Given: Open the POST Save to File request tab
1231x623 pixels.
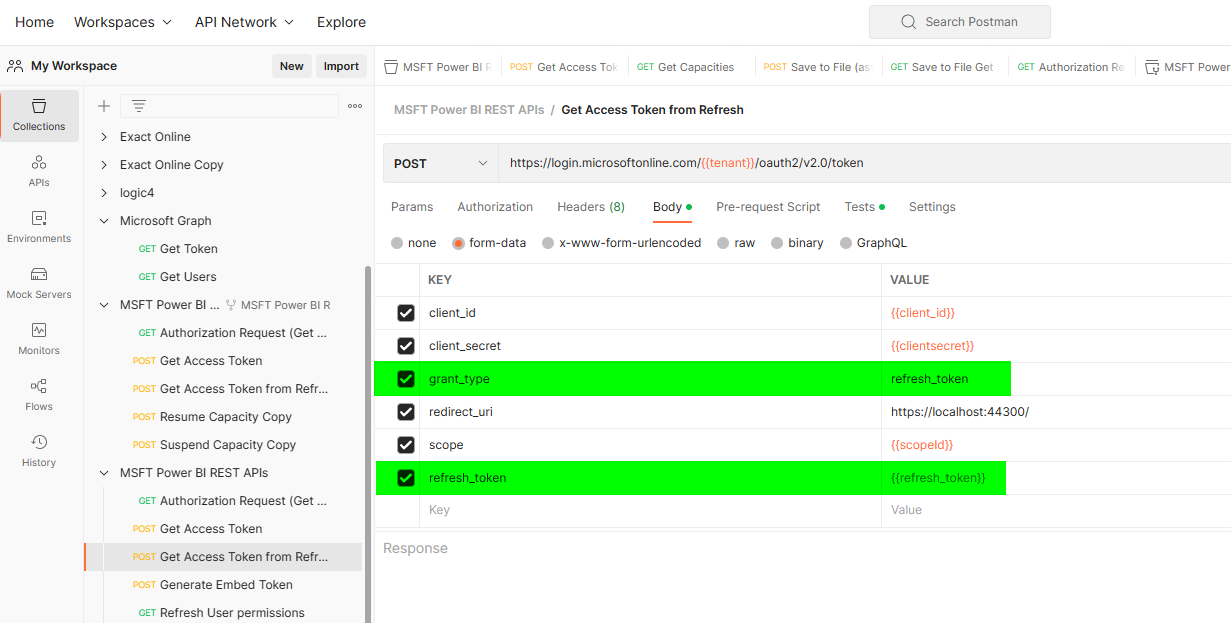Looking at the screenshot, I should [x=816, y=67].
